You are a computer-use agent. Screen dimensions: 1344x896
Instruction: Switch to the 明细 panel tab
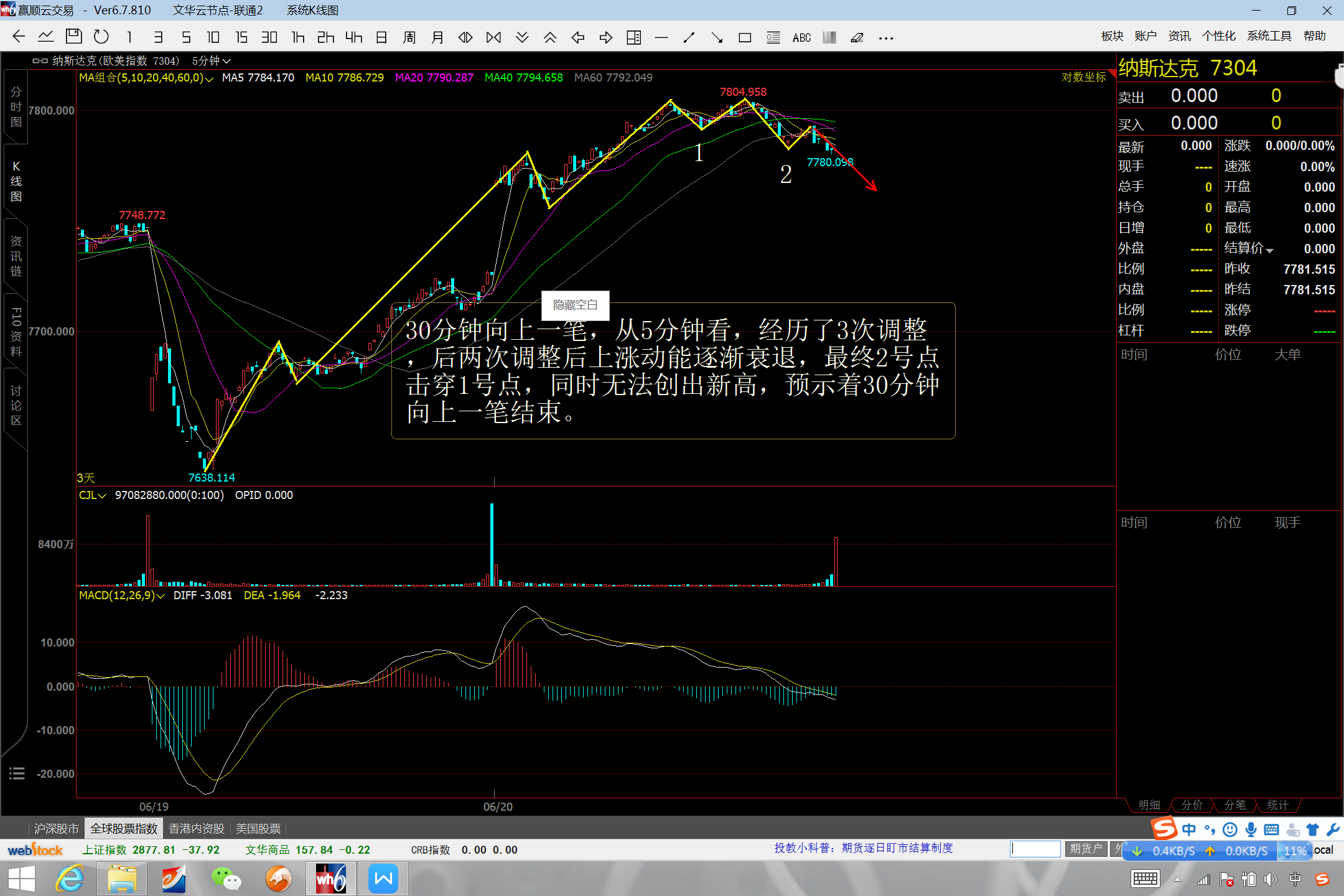pyautogui.click(x=1149, y=805)
